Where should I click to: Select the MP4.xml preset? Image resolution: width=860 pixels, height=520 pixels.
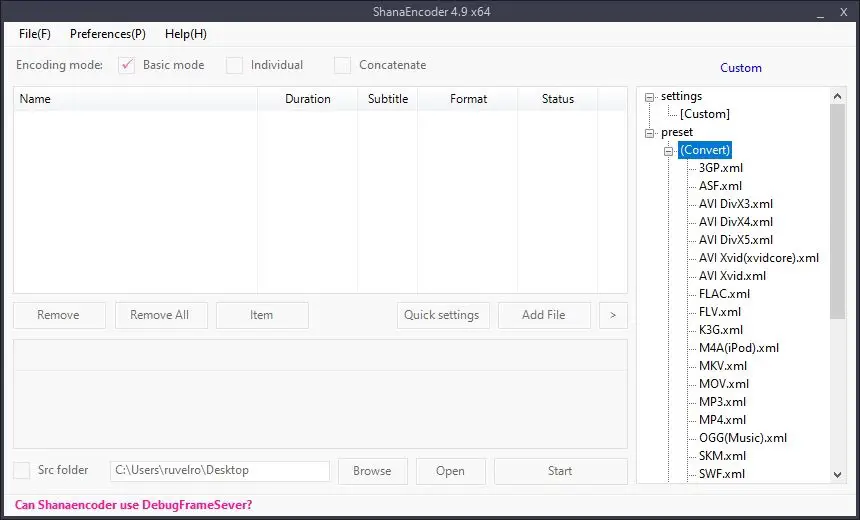(722, 420)
